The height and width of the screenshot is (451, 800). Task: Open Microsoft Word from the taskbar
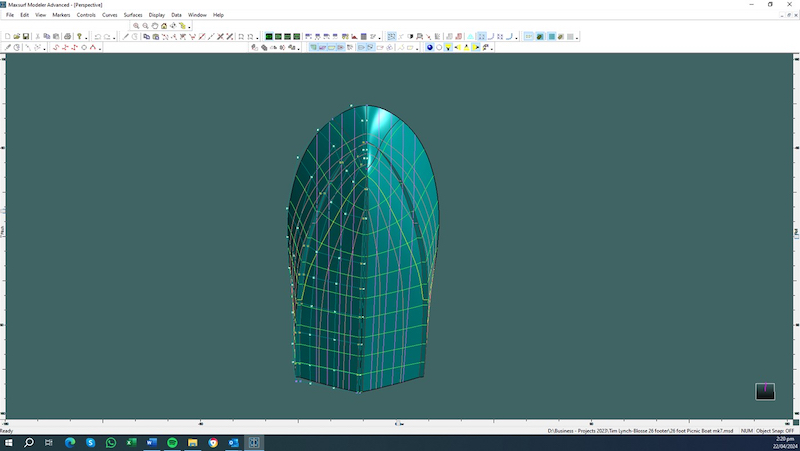(152, 442)
